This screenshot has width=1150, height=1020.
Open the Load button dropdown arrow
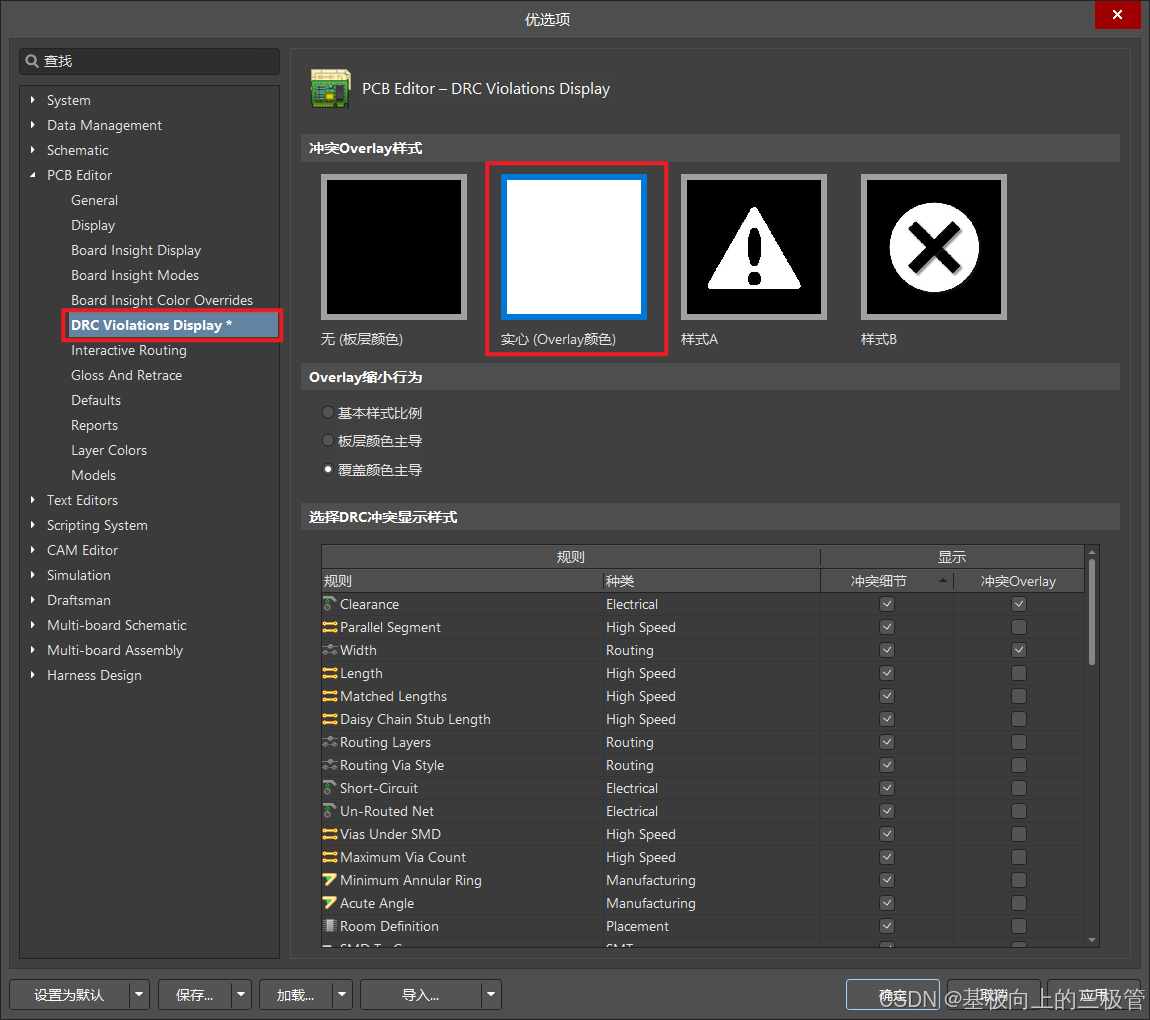(343, 995)
